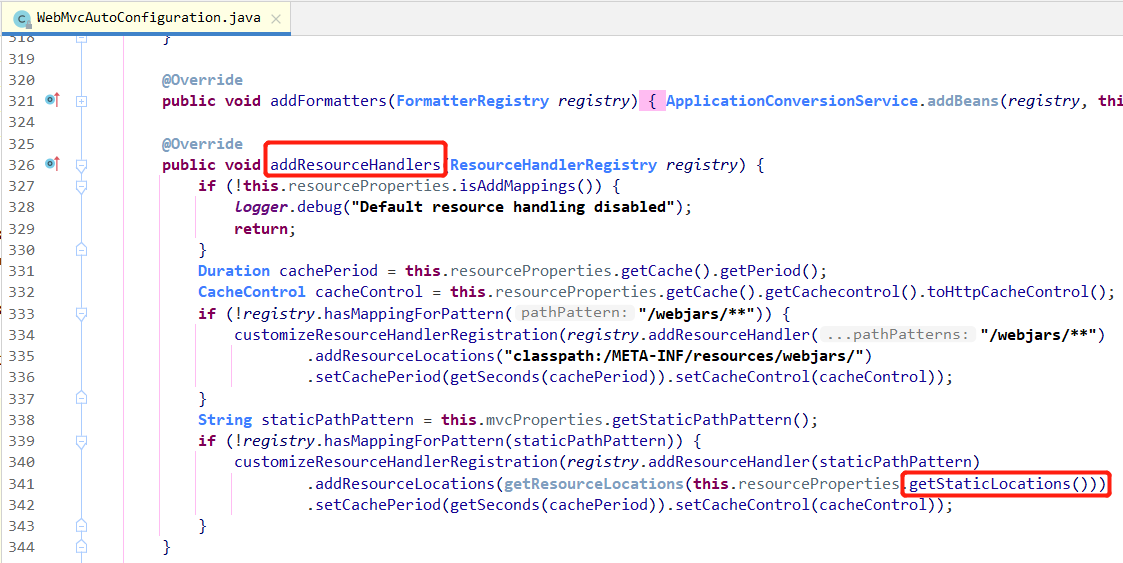Click line number 320 in the gutter

pos(21,80)
